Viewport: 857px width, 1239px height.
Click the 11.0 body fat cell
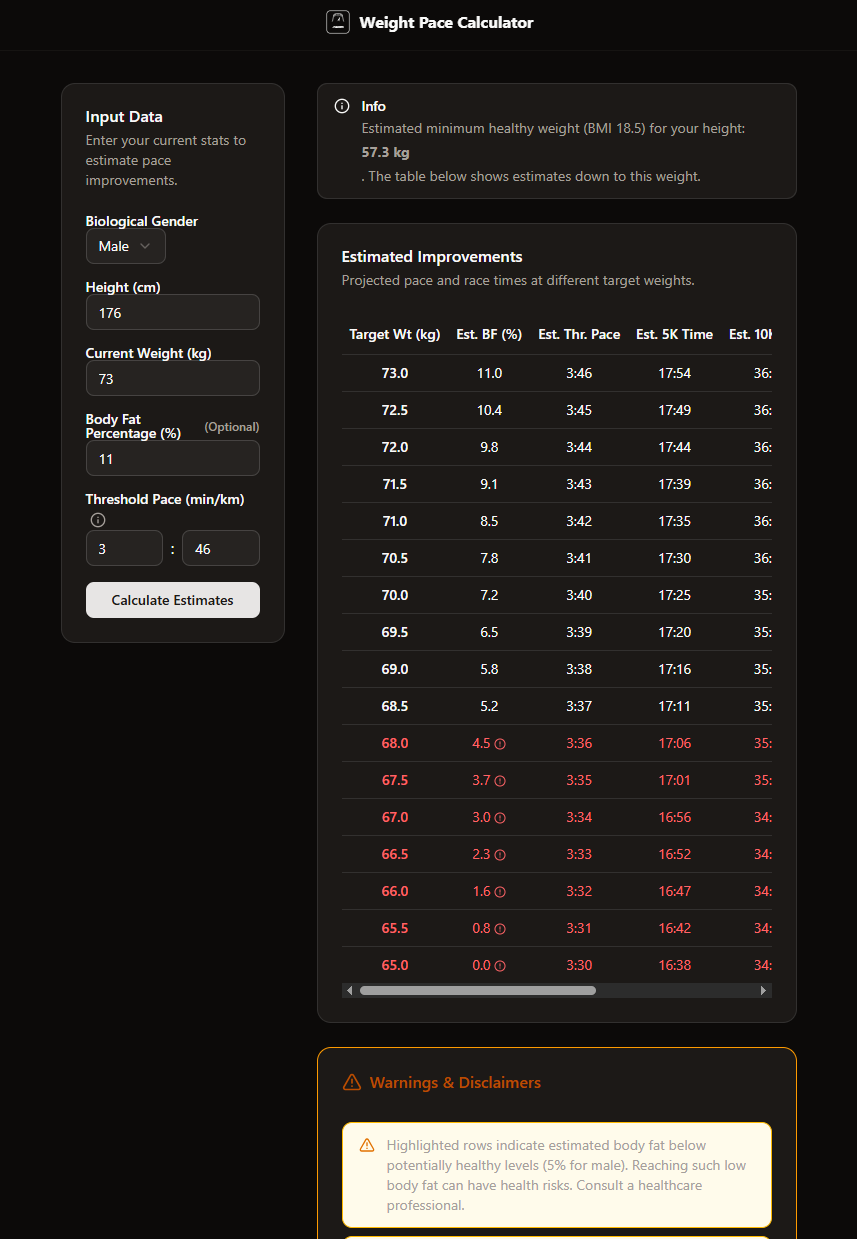coord(489,373)
